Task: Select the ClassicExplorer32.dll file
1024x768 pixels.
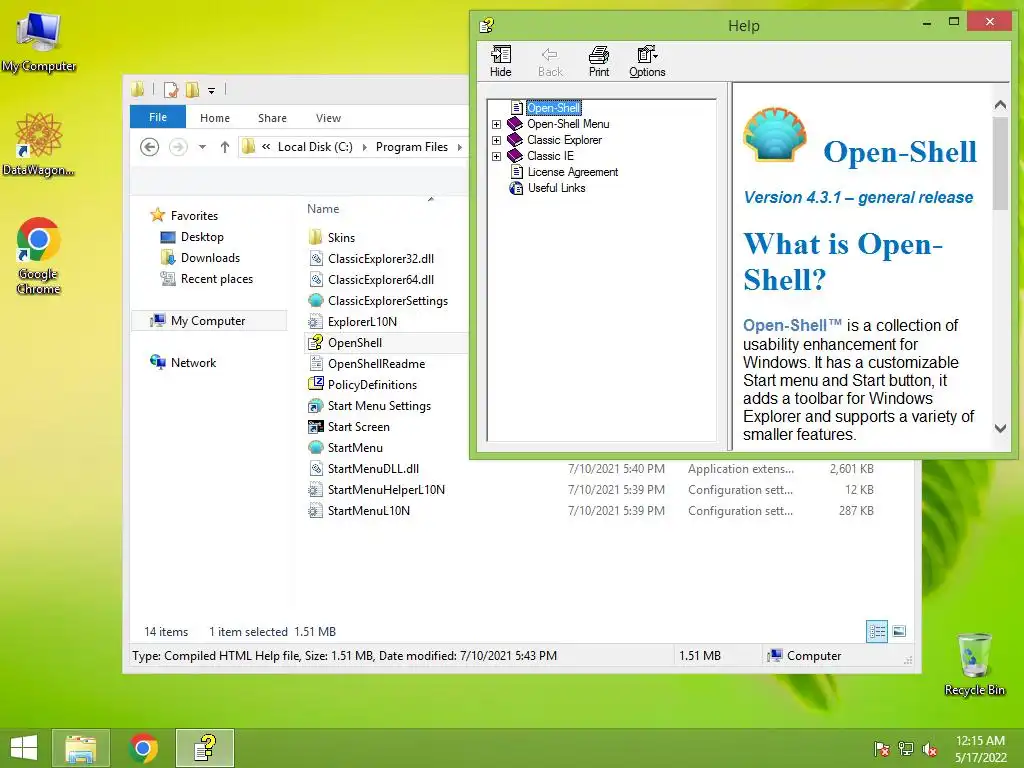Action: click(381, 259)
